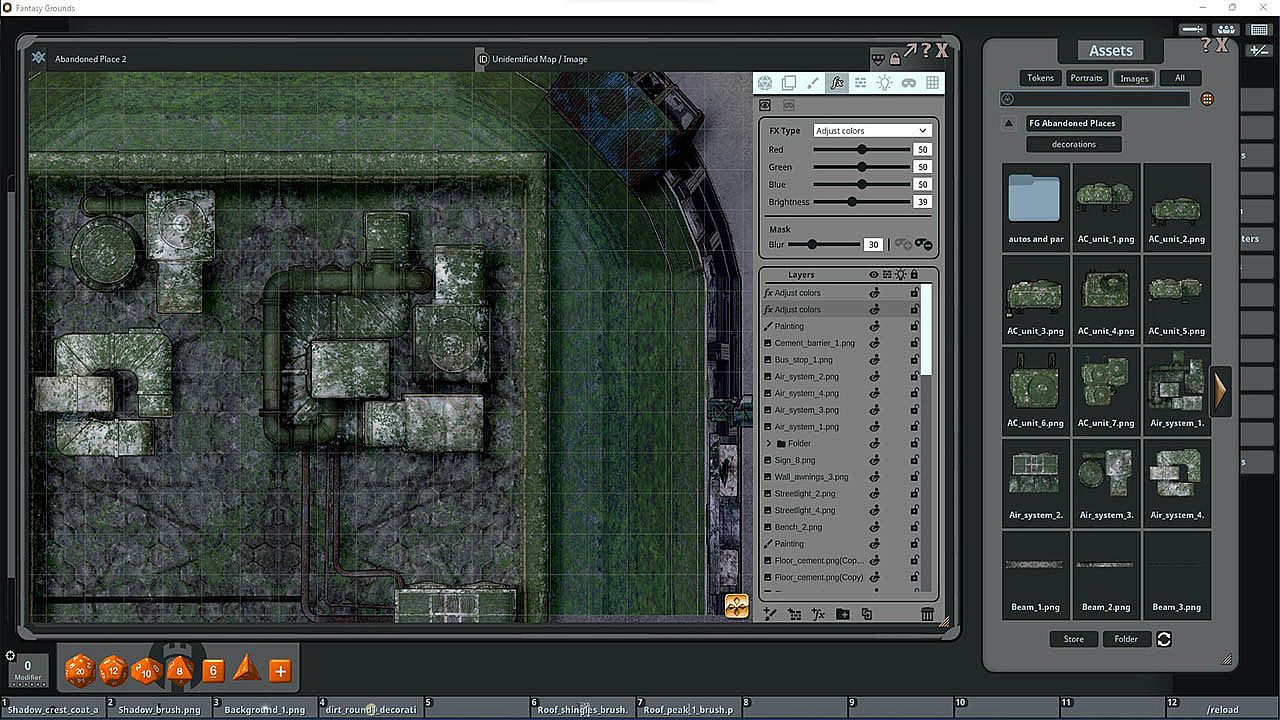Click the next page arrow in Assets
This screenshot has width=1280, height=720.
(x=1220, y=390)
